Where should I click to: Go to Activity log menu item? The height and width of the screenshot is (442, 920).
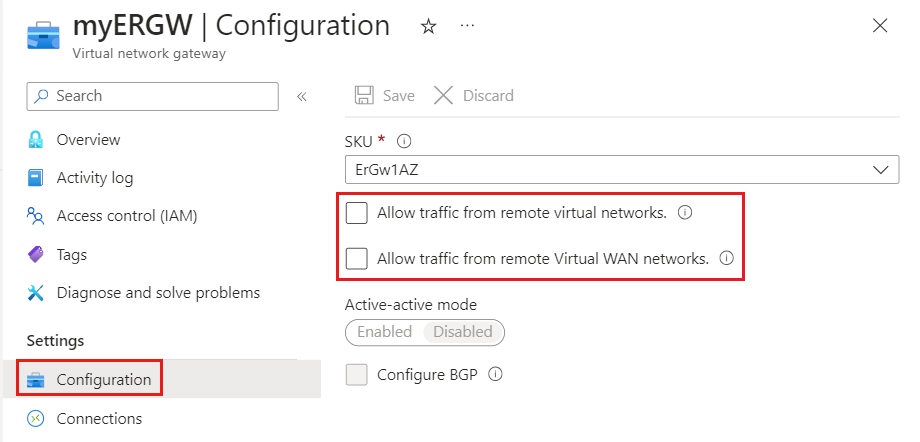coord(94,178)
